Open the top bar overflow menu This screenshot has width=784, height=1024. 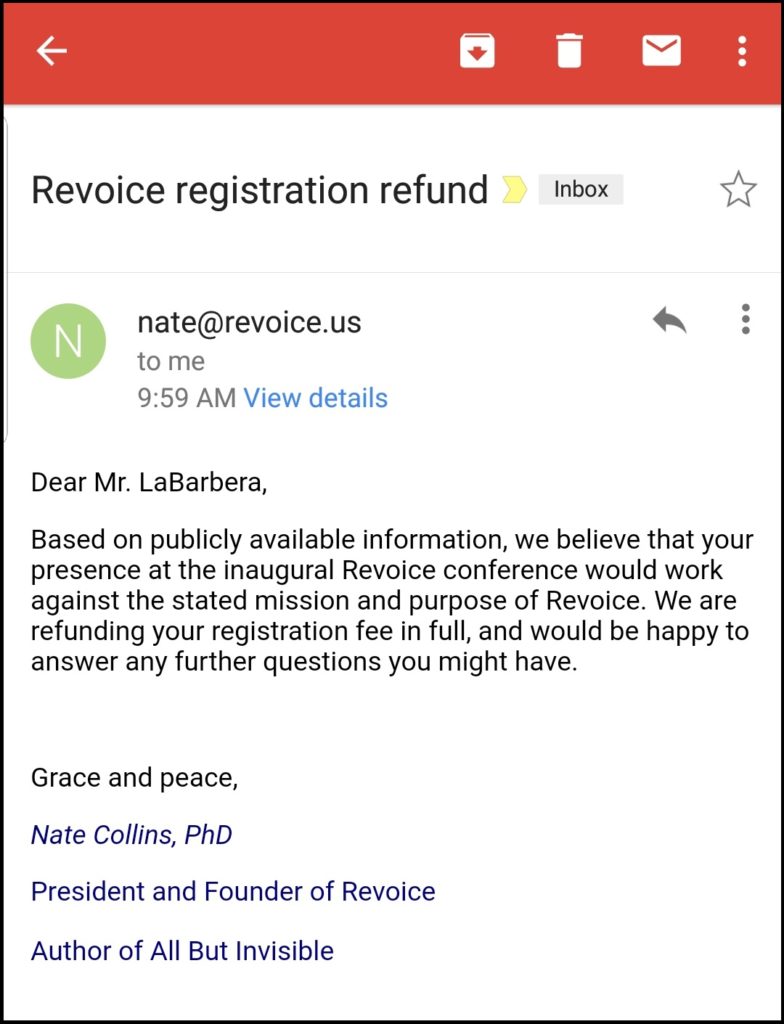[741, 51]
